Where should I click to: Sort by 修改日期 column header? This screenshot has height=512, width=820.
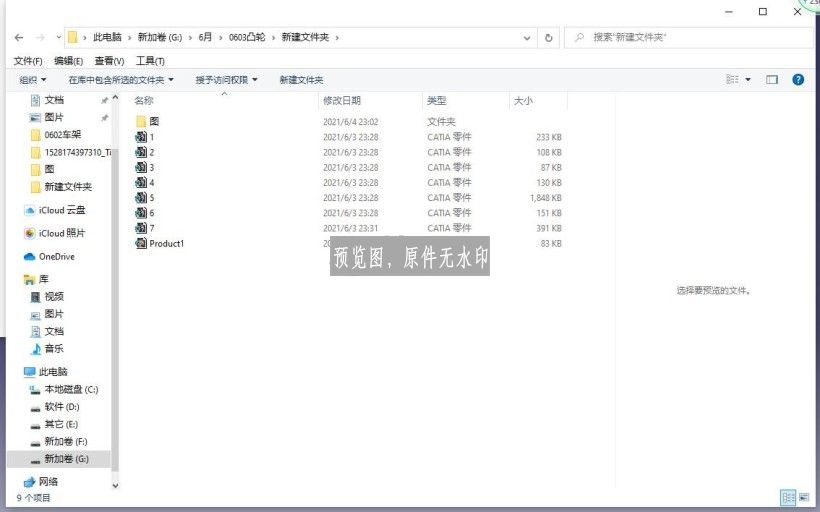click(342, 101)
